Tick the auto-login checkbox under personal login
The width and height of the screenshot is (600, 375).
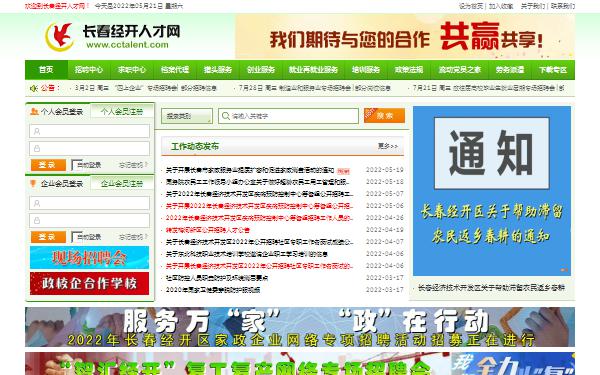click(74, 165)
